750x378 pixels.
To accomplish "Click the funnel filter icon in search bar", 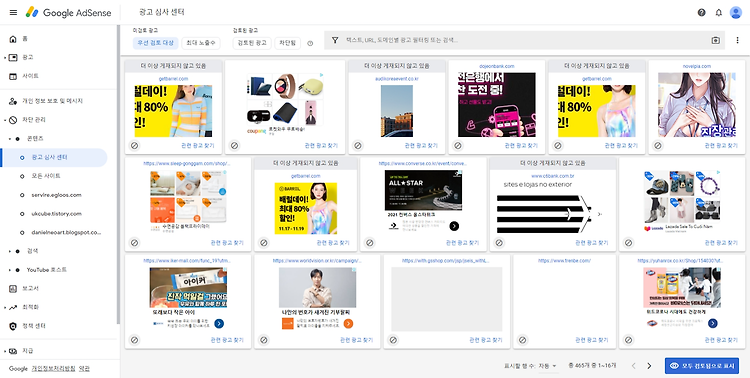I will pyautogui.click(x=335, y=41).
